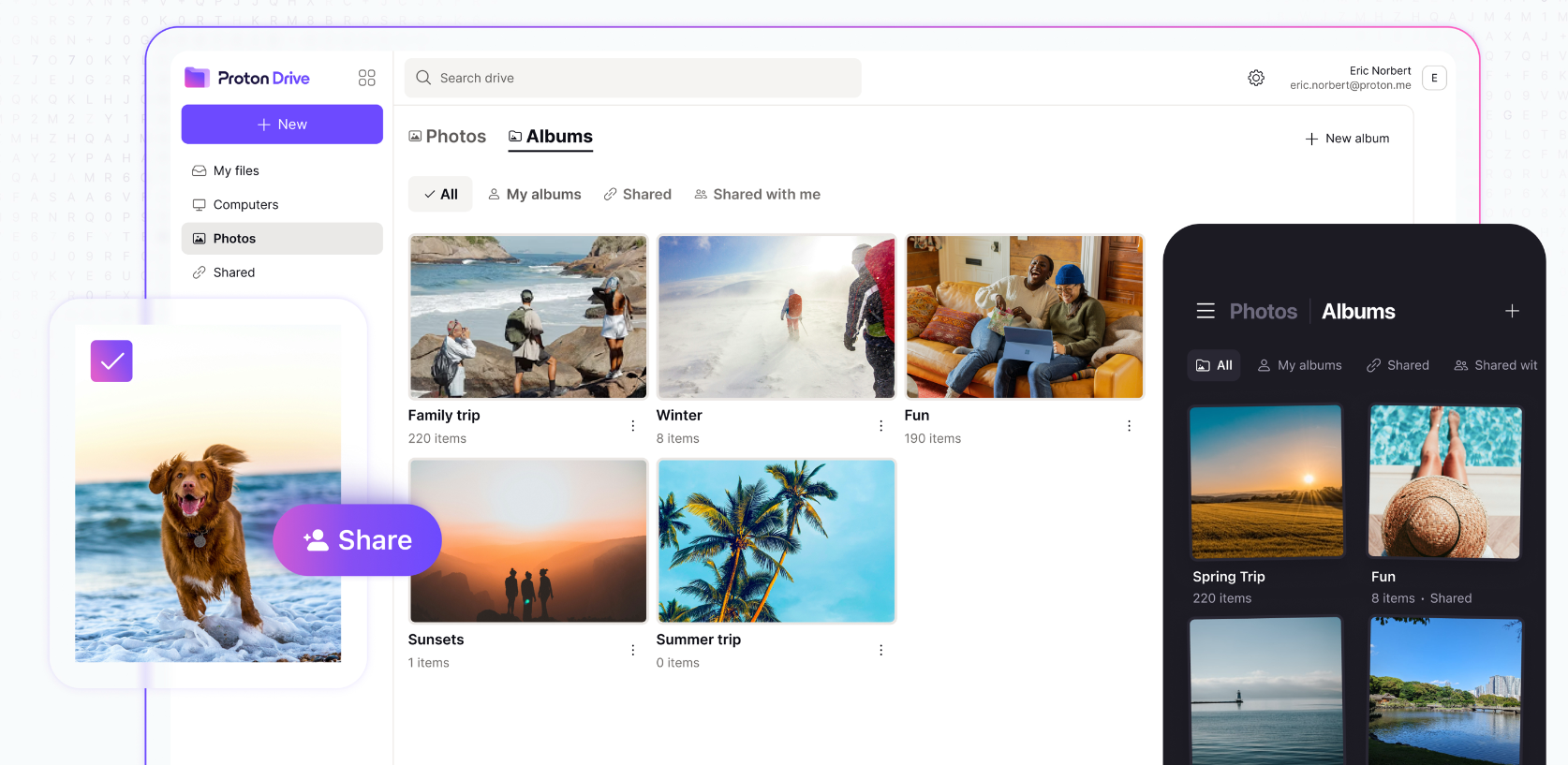Filter by Shared with me
This screenshot has width=1568, height=765.
pos(758,194)
